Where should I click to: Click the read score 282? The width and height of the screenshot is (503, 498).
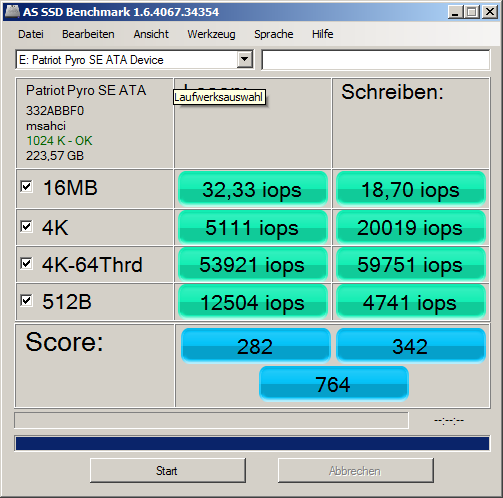click(x=256, y=346)
